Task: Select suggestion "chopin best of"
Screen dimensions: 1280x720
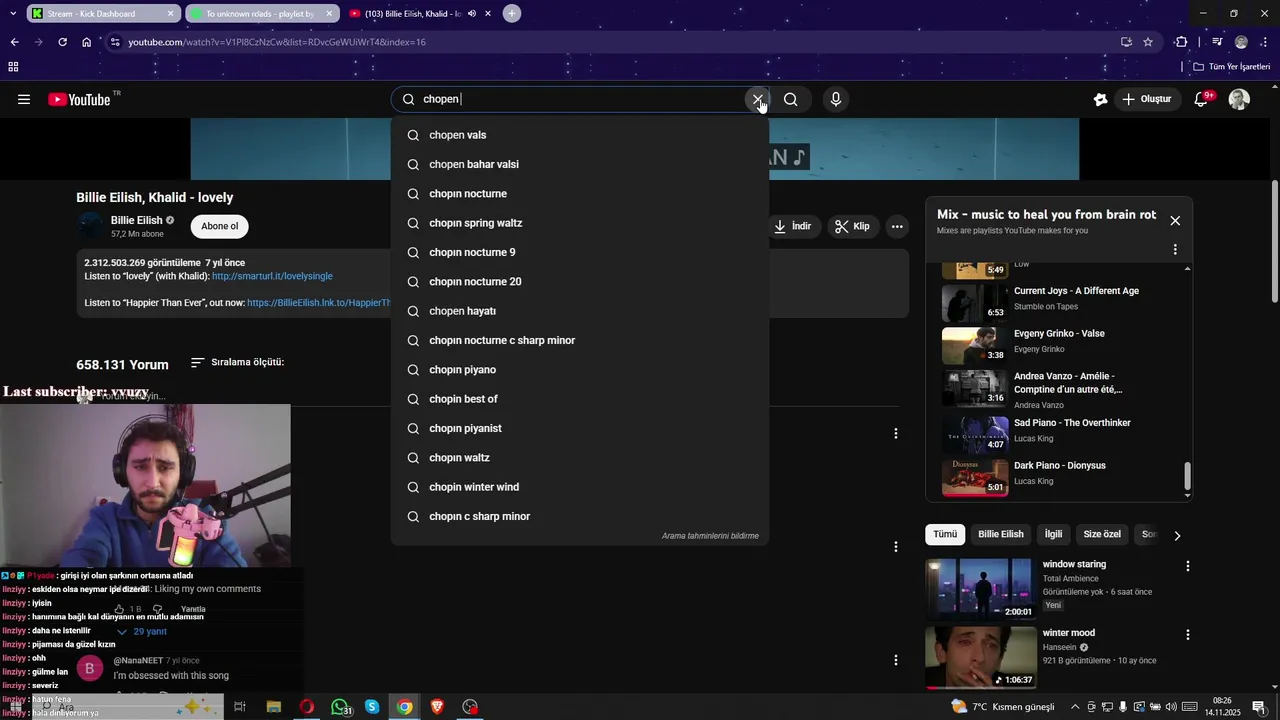Action: [580, 399]
